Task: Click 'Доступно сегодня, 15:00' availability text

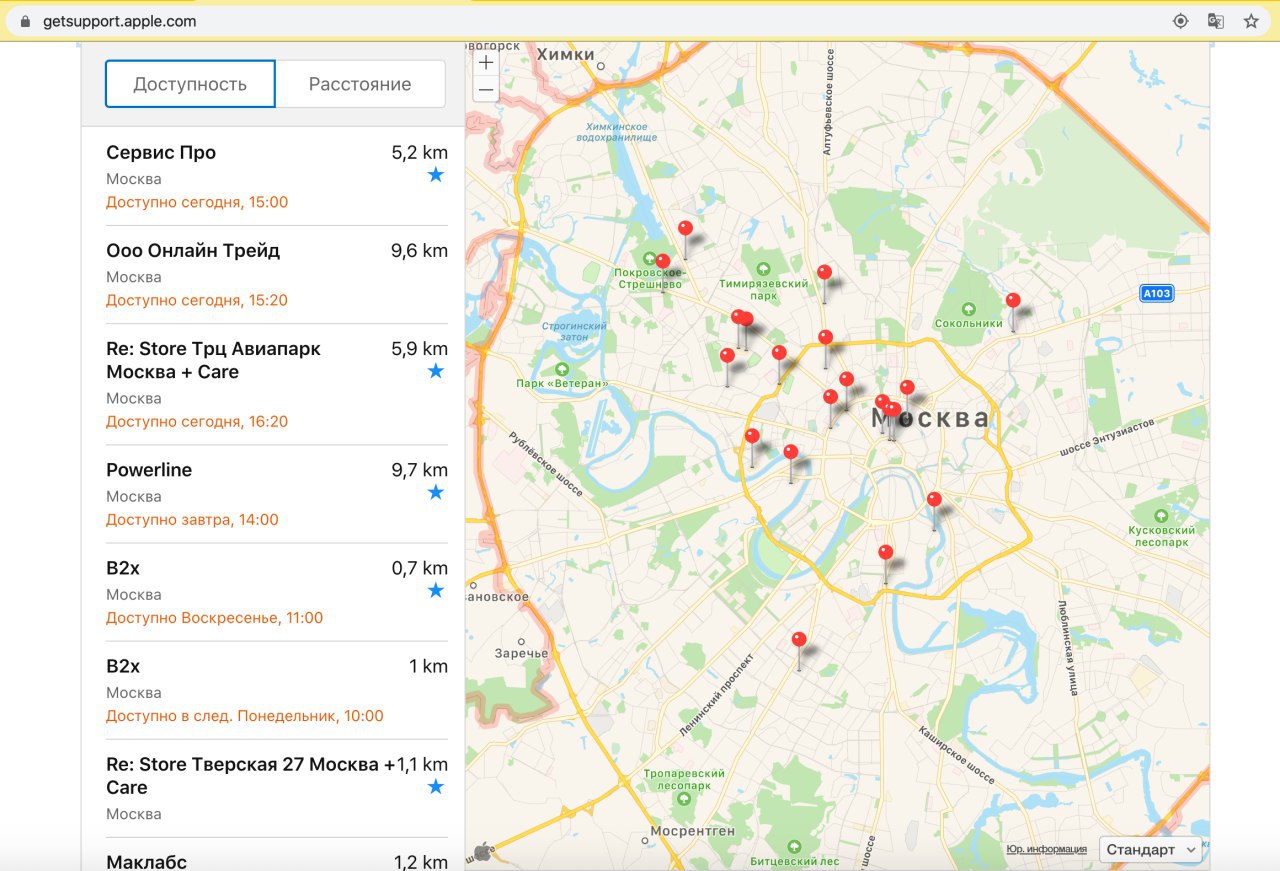Action: pos(197,202)
